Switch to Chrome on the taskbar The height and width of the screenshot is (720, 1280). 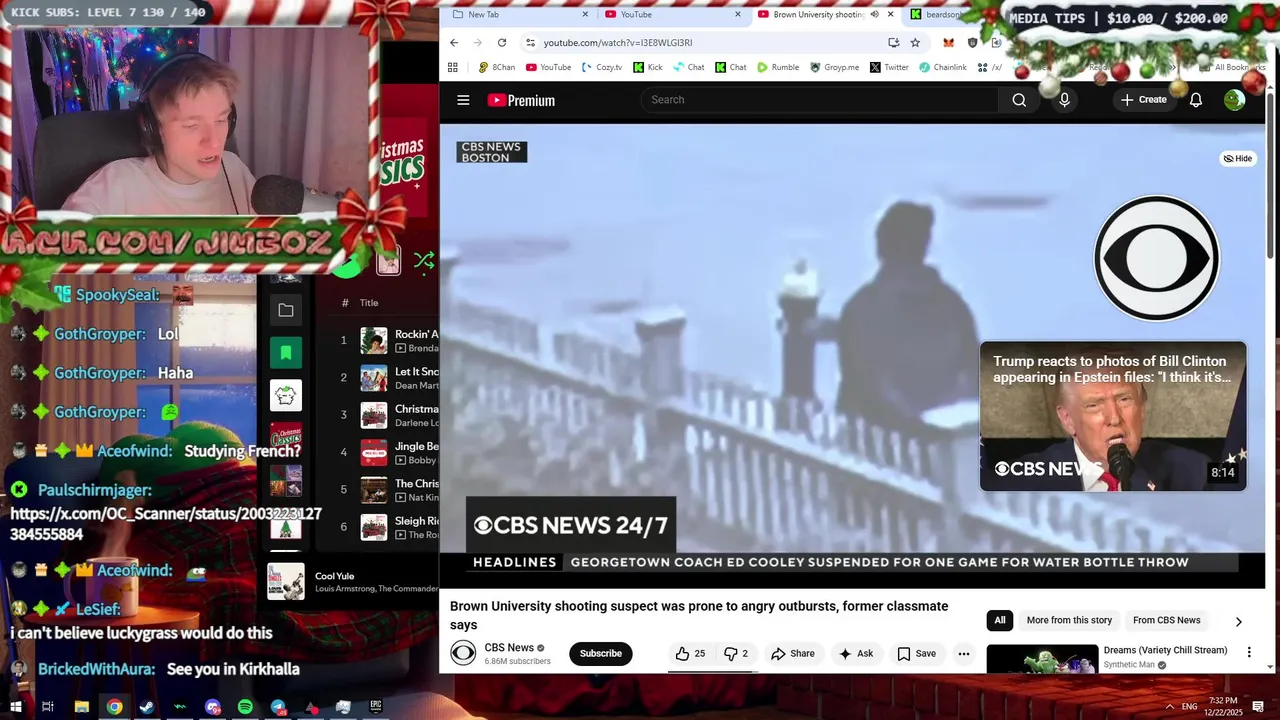coord(115,707)
